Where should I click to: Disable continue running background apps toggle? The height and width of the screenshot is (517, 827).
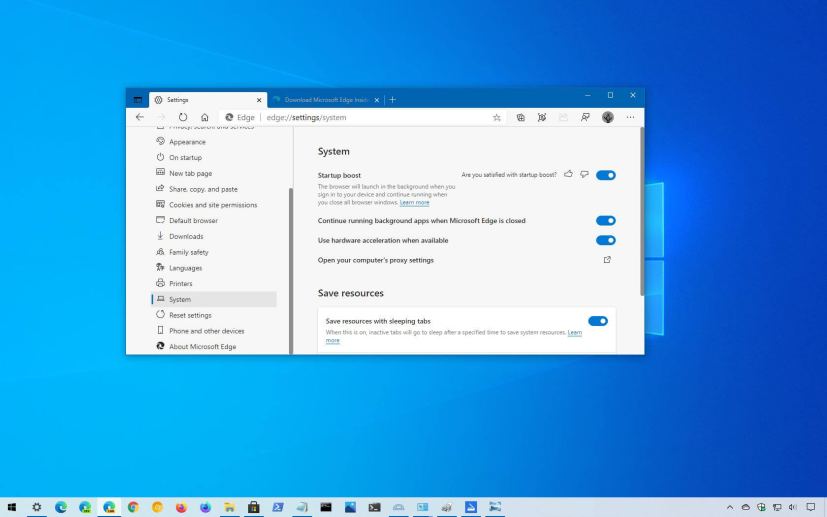pyautogui.click(x=605, y=221)
